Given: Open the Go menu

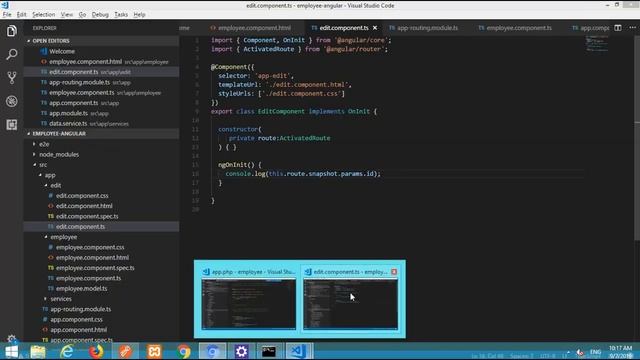Looking at the screenshot, I should 82,14.
